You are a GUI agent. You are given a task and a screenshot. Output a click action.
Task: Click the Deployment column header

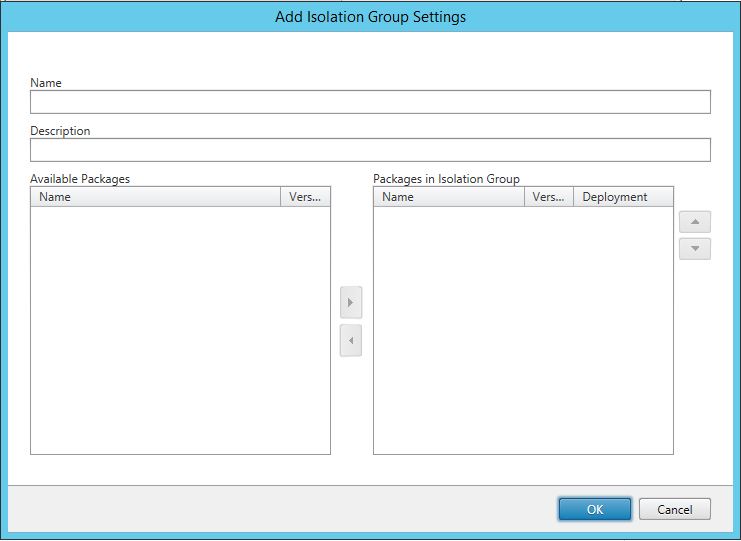[x=623, y=197]
